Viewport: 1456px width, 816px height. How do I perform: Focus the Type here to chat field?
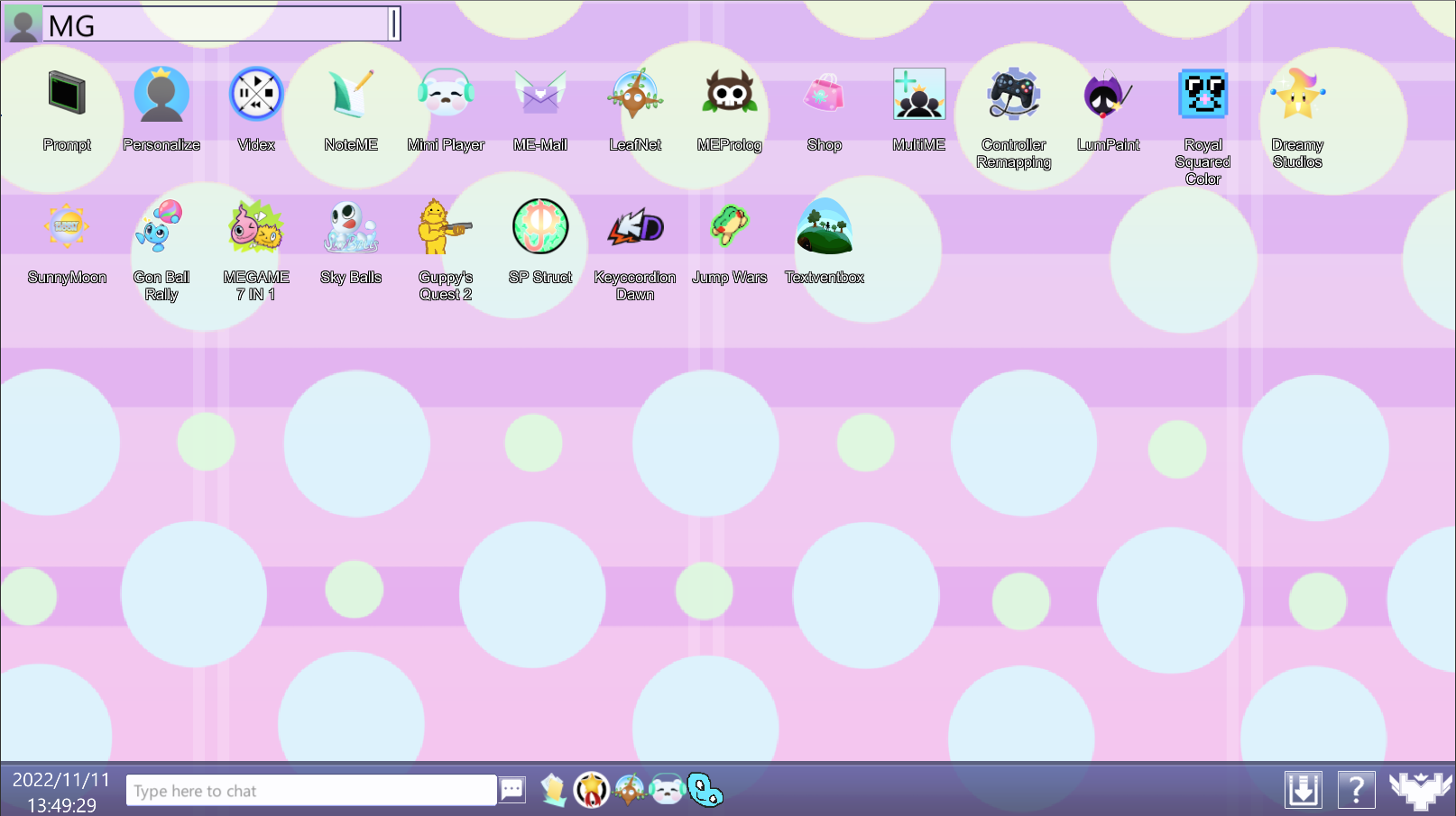pyautogui.click(x=311, y=790)
